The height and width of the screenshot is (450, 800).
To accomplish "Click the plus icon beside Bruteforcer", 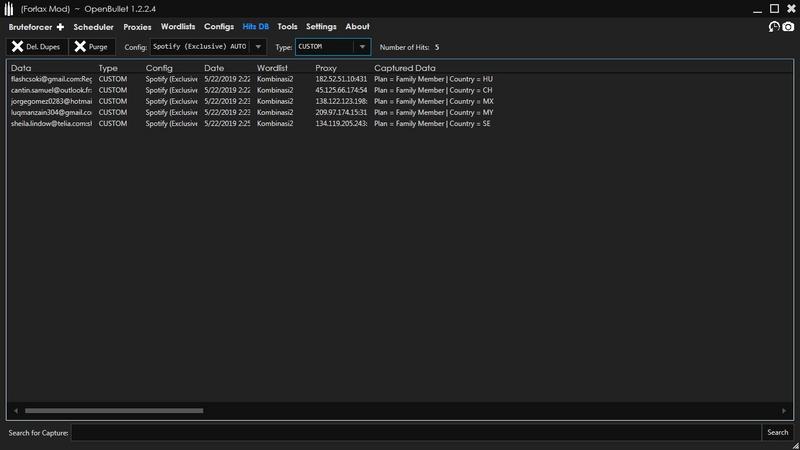I will tap(60, 27).
